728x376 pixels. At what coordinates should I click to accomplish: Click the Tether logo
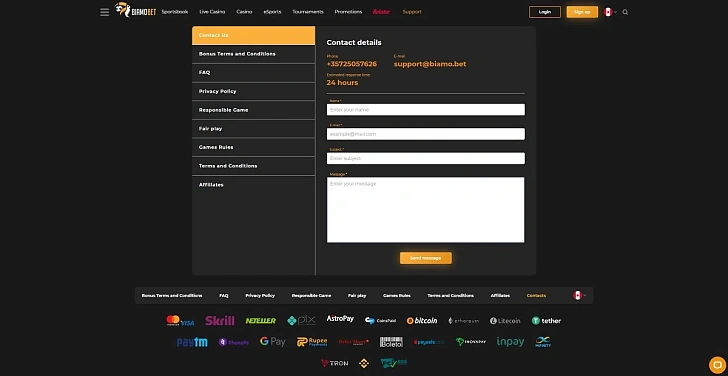(x=546, y=321)
